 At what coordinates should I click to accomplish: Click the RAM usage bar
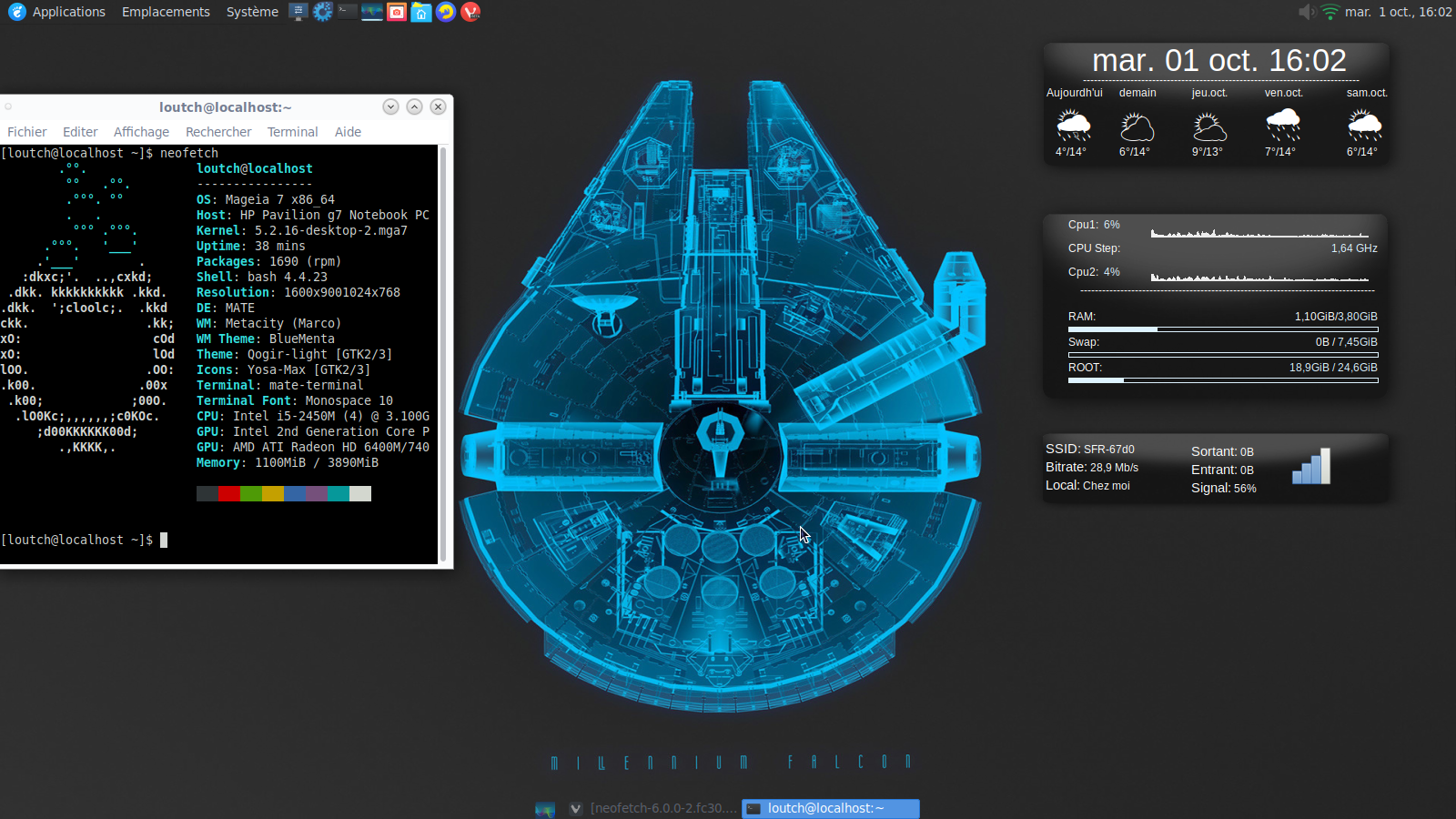click(x=1223, y=329)
